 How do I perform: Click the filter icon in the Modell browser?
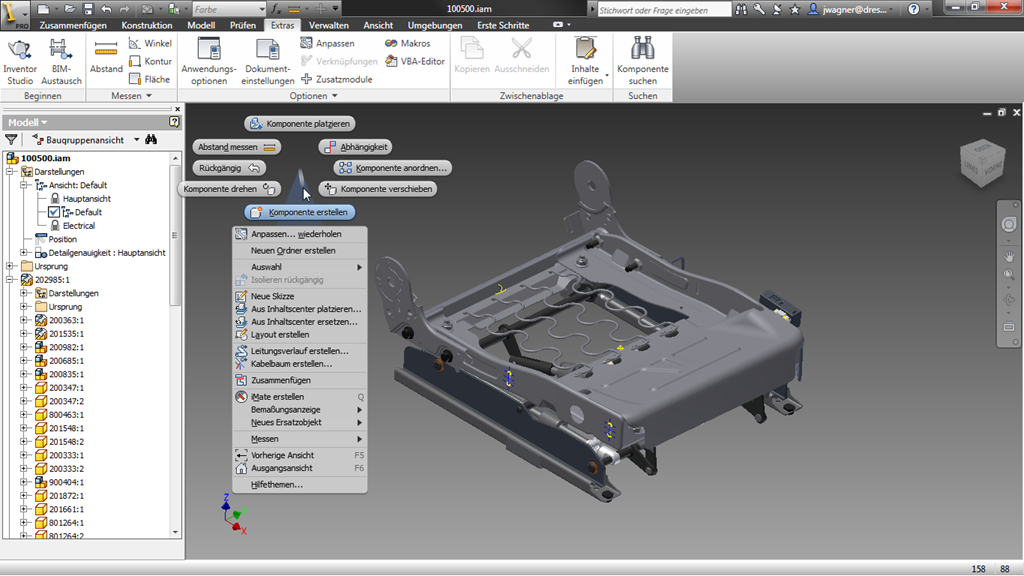(11, 140)
